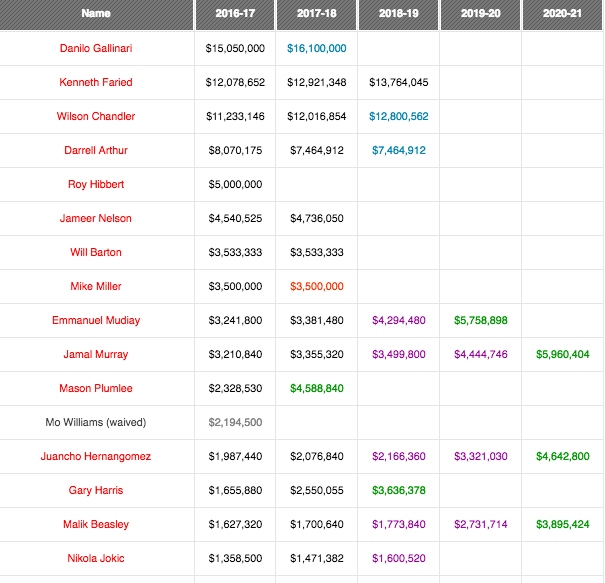Viewport: 605px width, 583px height.
Task: Click Jamal Murray's name link
Action: [x=96, y=354]
